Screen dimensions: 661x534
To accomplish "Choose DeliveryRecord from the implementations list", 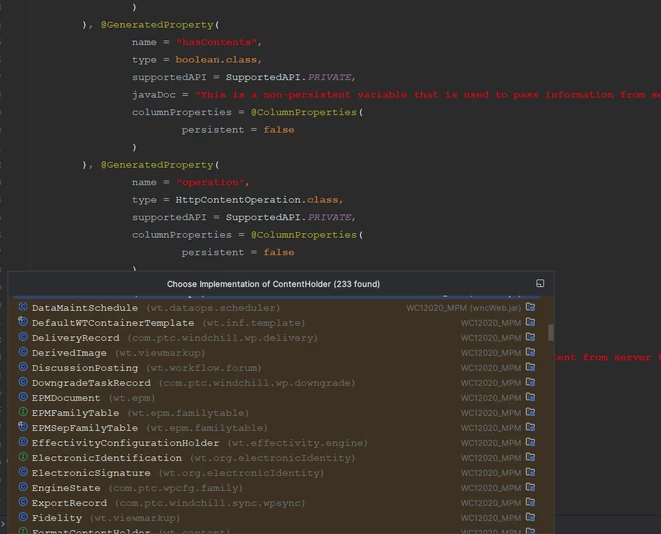I will pyautogui.click(x=277, y=338).
